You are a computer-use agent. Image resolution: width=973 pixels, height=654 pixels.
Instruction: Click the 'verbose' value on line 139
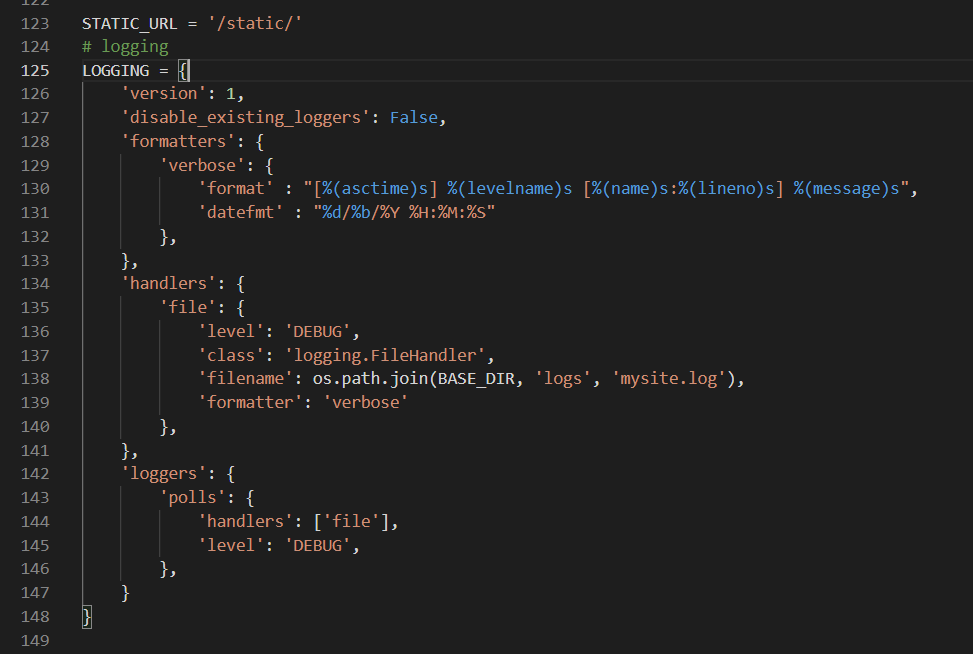(x=365, y=402)
